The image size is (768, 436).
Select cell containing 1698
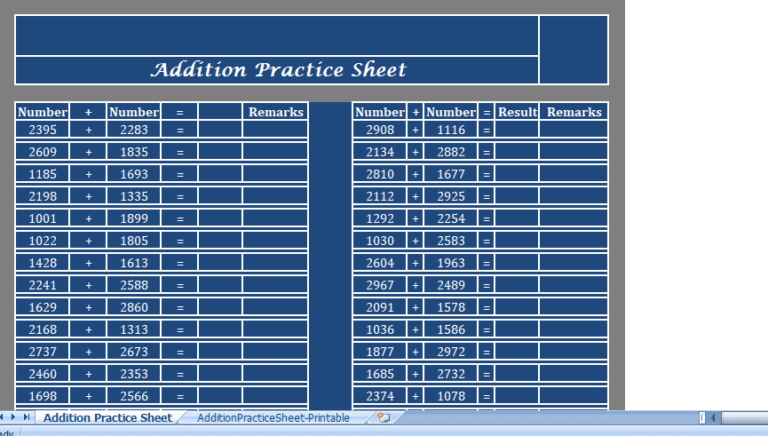coord(43,396)
